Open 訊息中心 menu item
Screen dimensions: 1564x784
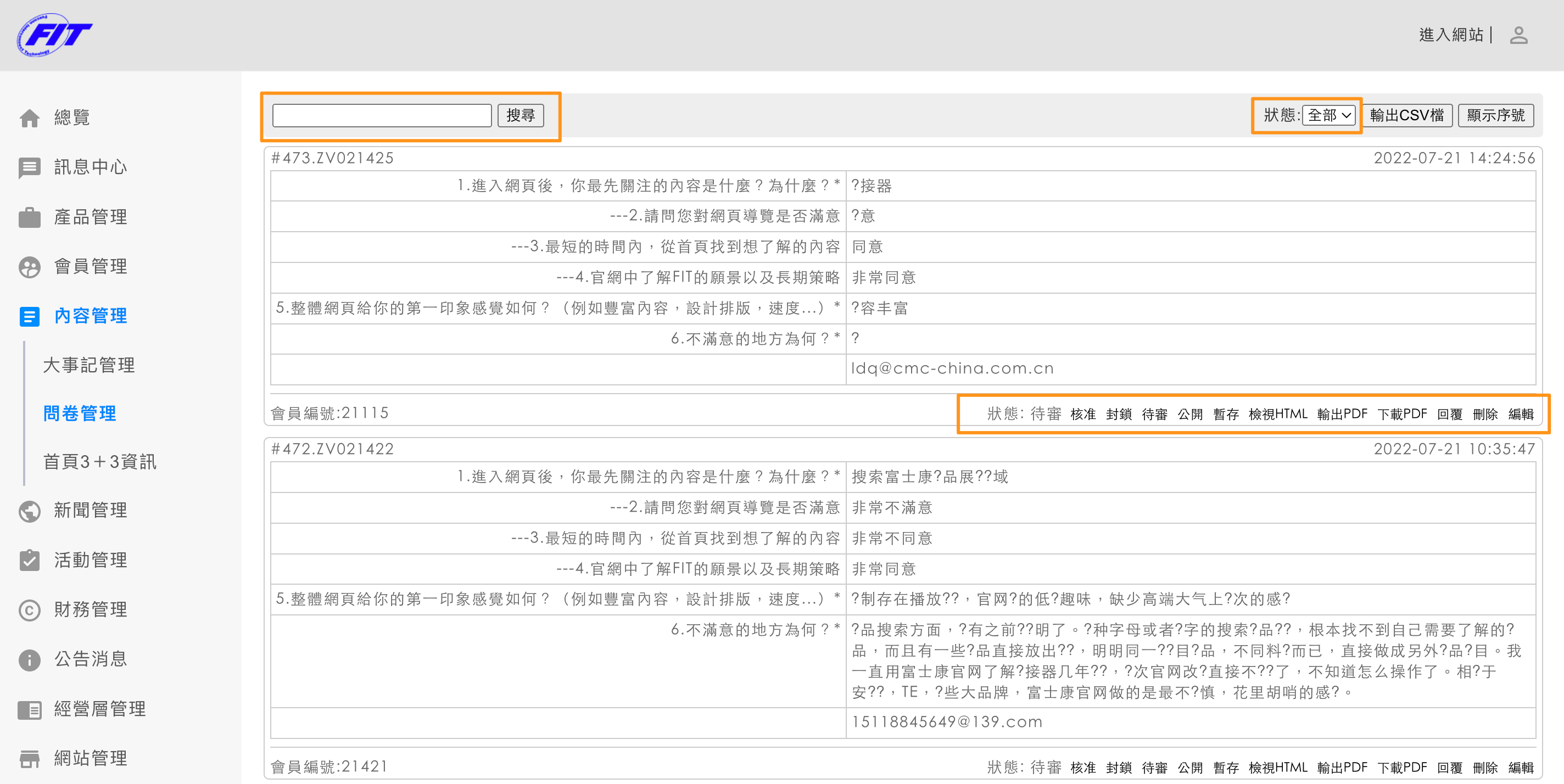pos(91,167)
